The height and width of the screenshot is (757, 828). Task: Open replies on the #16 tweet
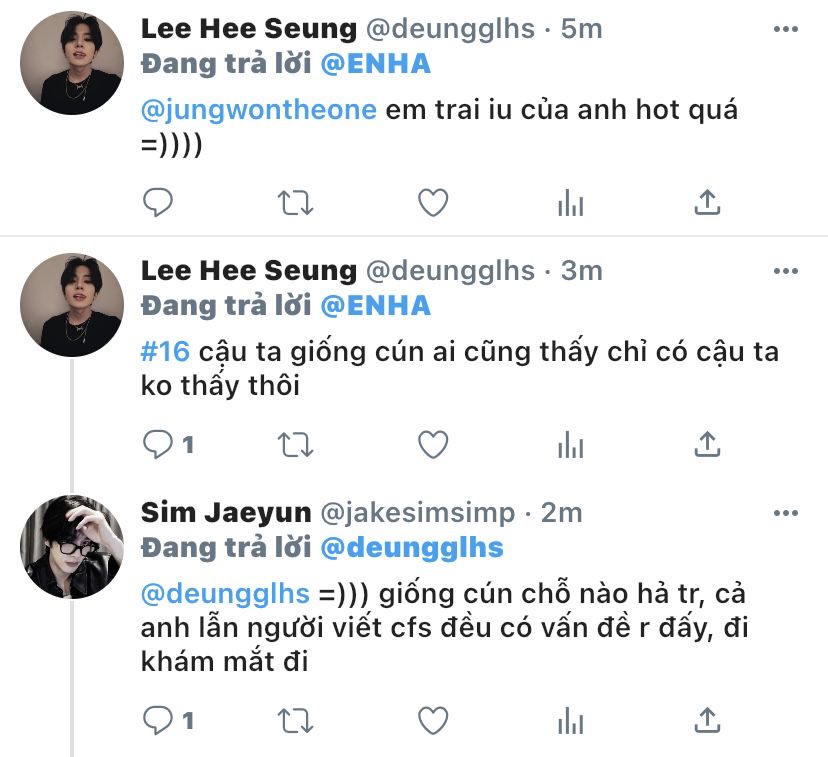(168, 444)
